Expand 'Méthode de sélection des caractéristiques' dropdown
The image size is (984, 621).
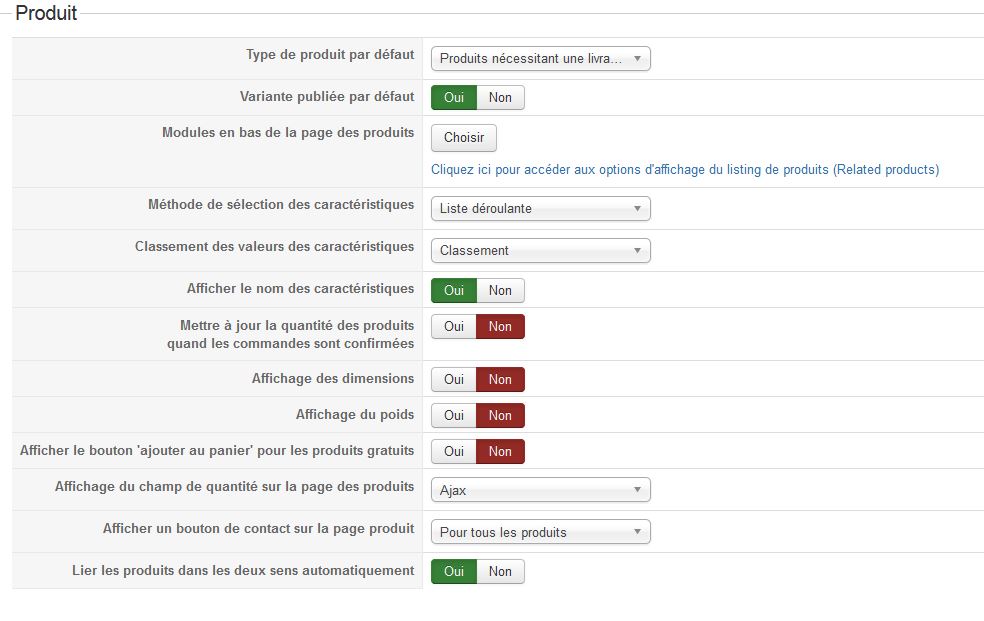point(540,209)
